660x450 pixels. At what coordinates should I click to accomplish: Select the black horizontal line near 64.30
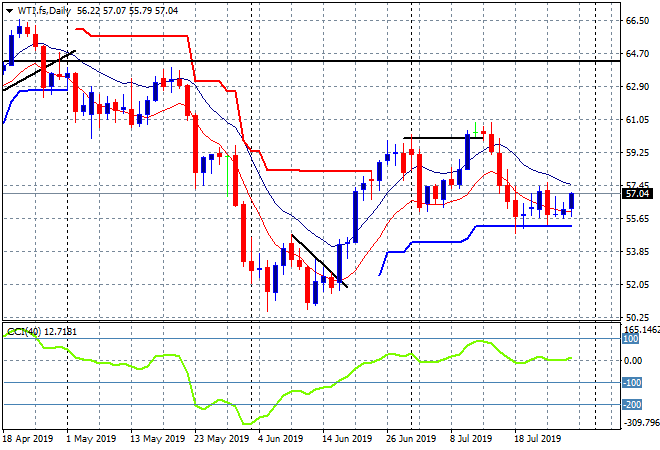coord(311,61)
